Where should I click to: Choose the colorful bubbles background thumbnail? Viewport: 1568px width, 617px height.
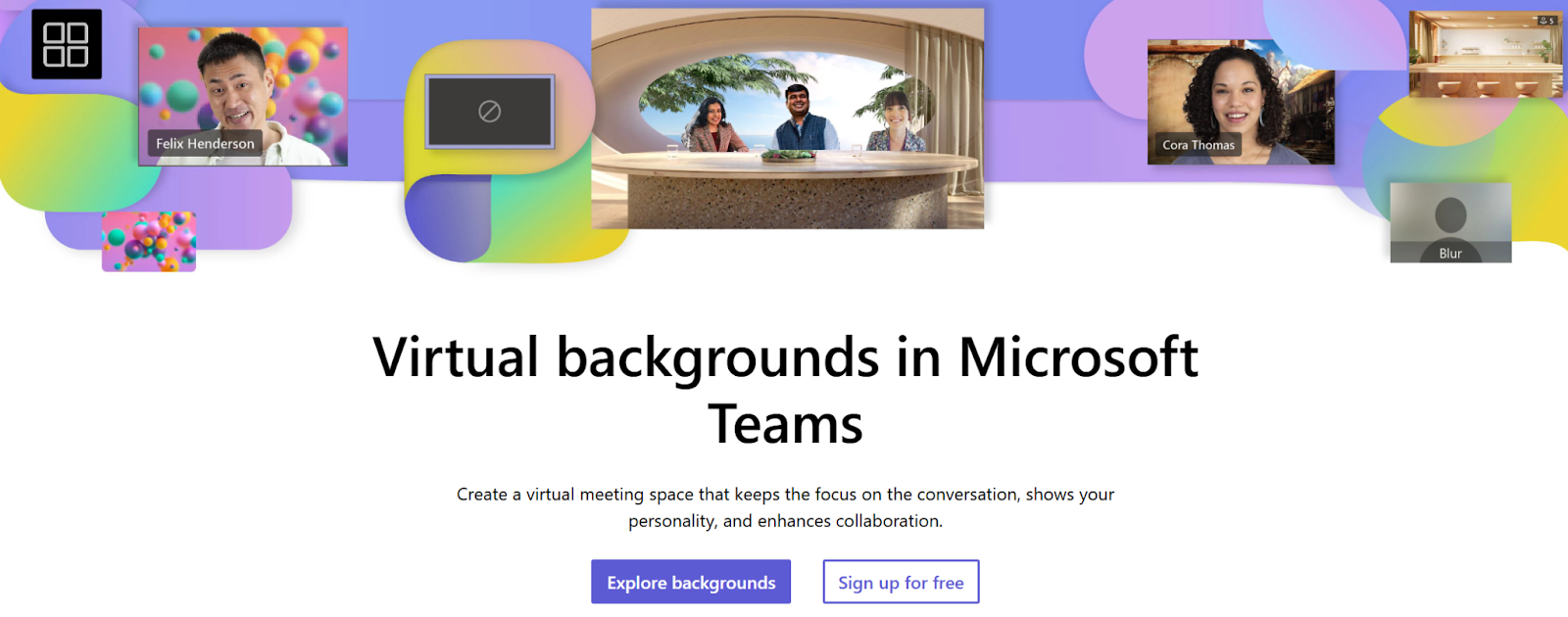(x=149, y=241)
